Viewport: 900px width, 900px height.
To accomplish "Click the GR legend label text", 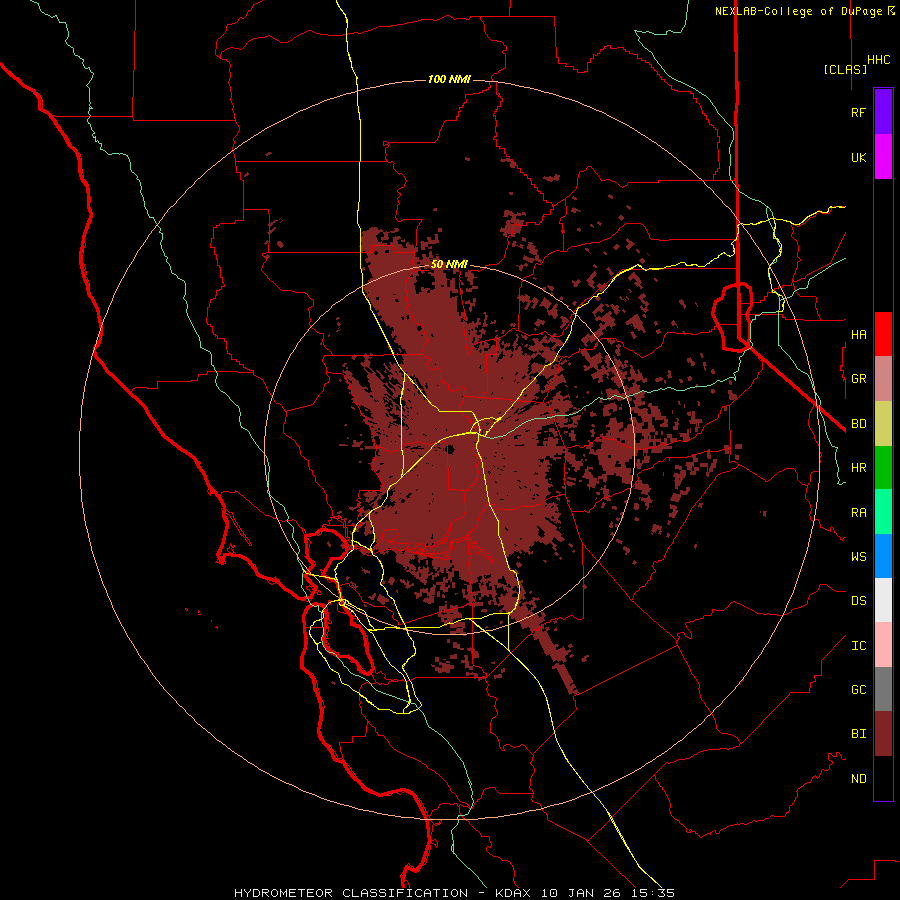I will pyautogui.click(x=858, y=379).
